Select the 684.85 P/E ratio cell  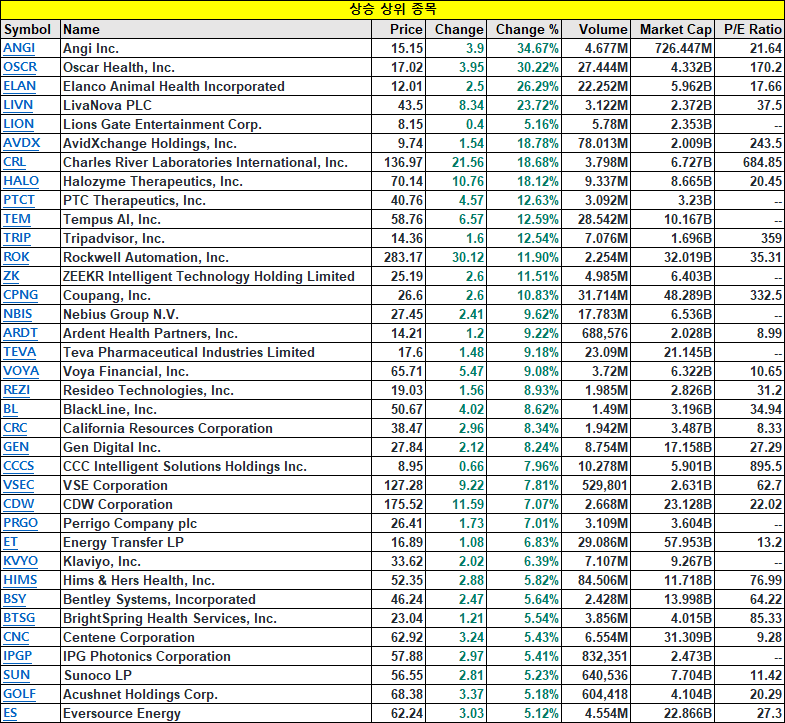[750, 162]
